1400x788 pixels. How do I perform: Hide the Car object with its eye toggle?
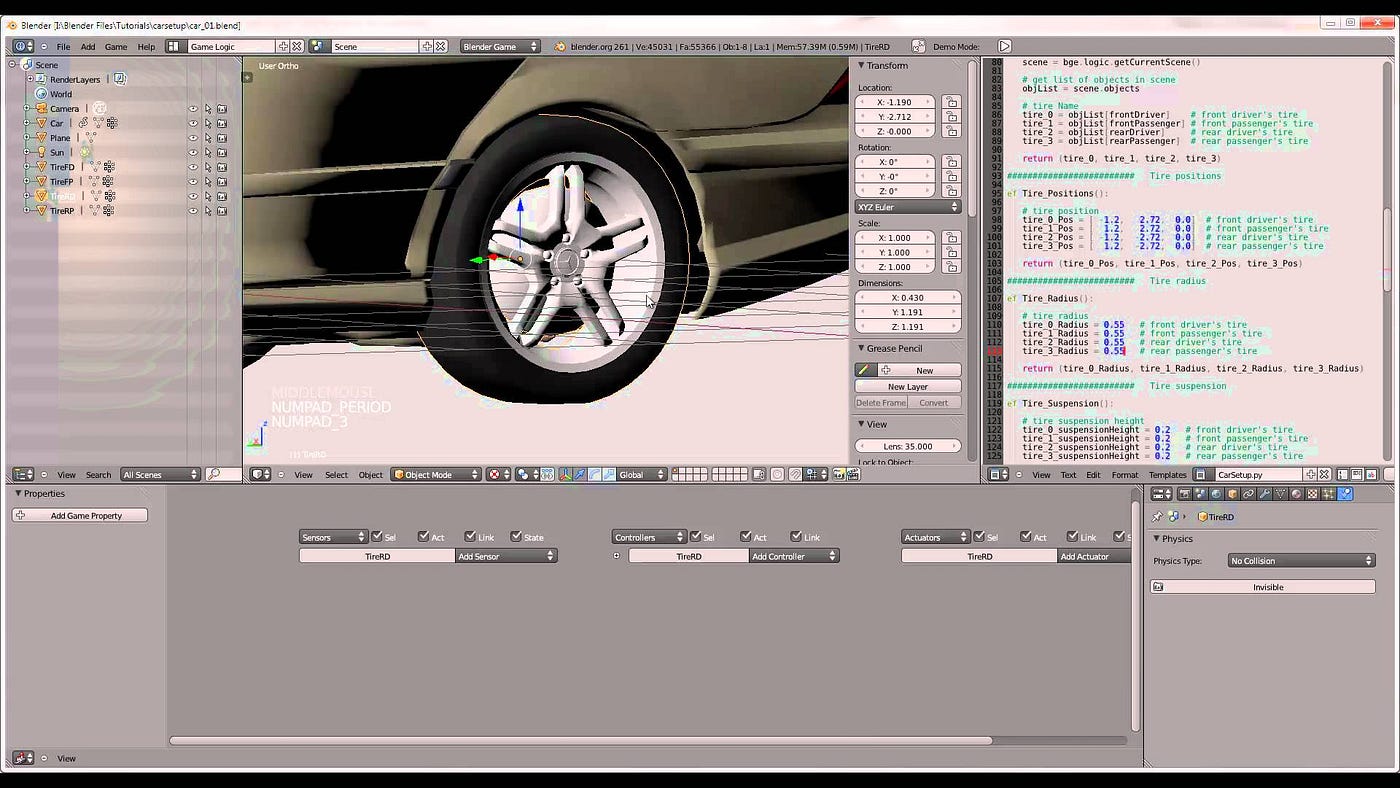click(193, 122)
